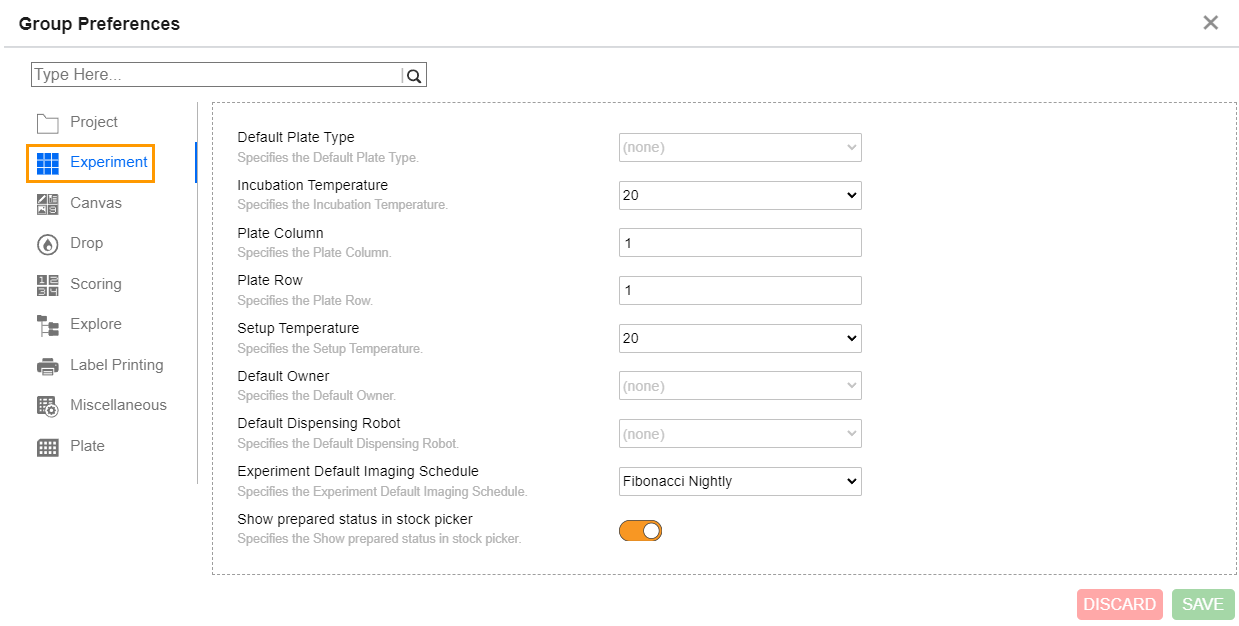The image size is (1239, 626).
Task: Open Experiment Default Imaging Schedule dropdown
Action: (740, 481)
